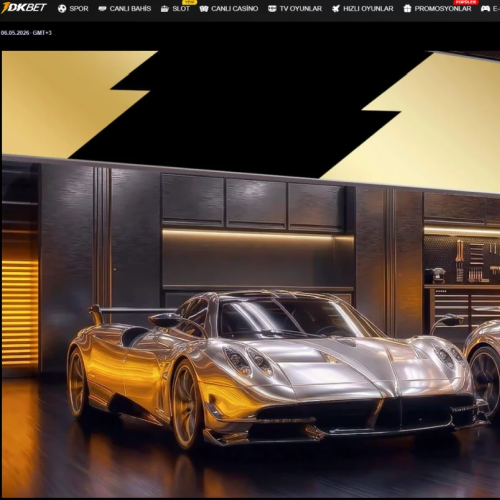
Task: Open the SPOR menu item
Action: (x=79, y=9)
